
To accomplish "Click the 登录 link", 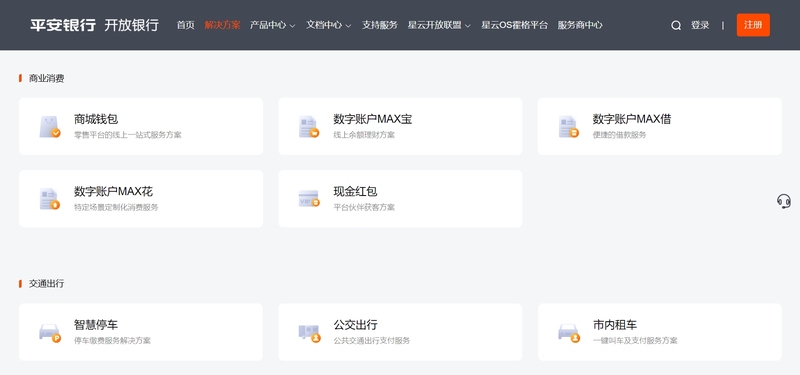I will pyautogui.click(x=700, y=25).
